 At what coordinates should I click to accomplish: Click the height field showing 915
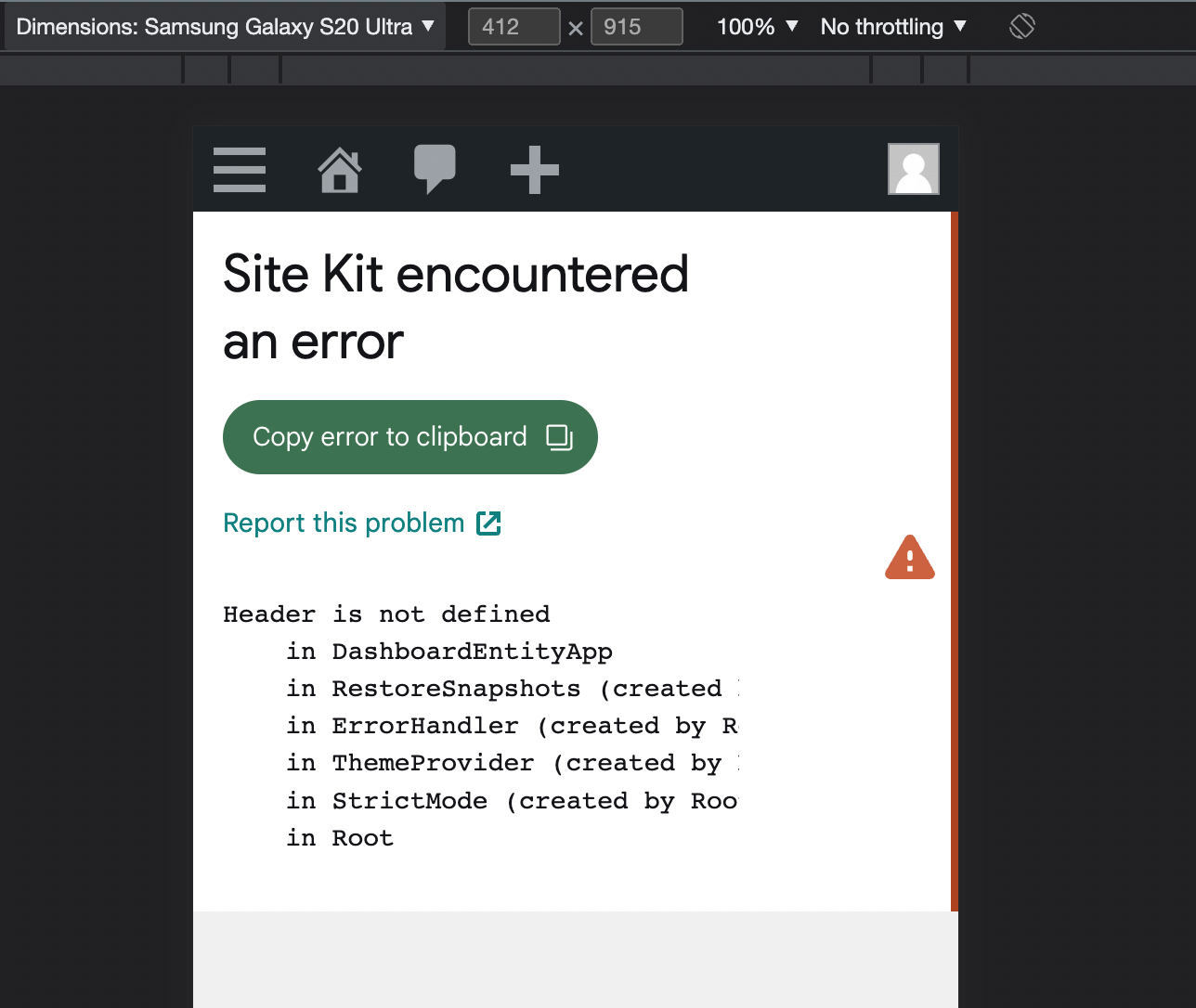coord(636,27)
